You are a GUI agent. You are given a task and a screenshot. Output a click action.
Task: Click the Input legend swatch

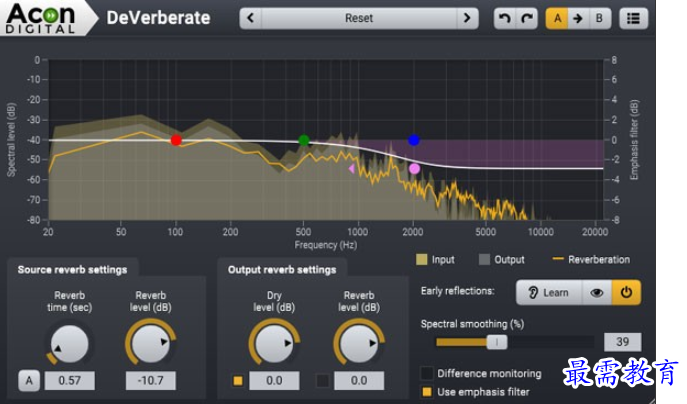(x=421, y=259)
